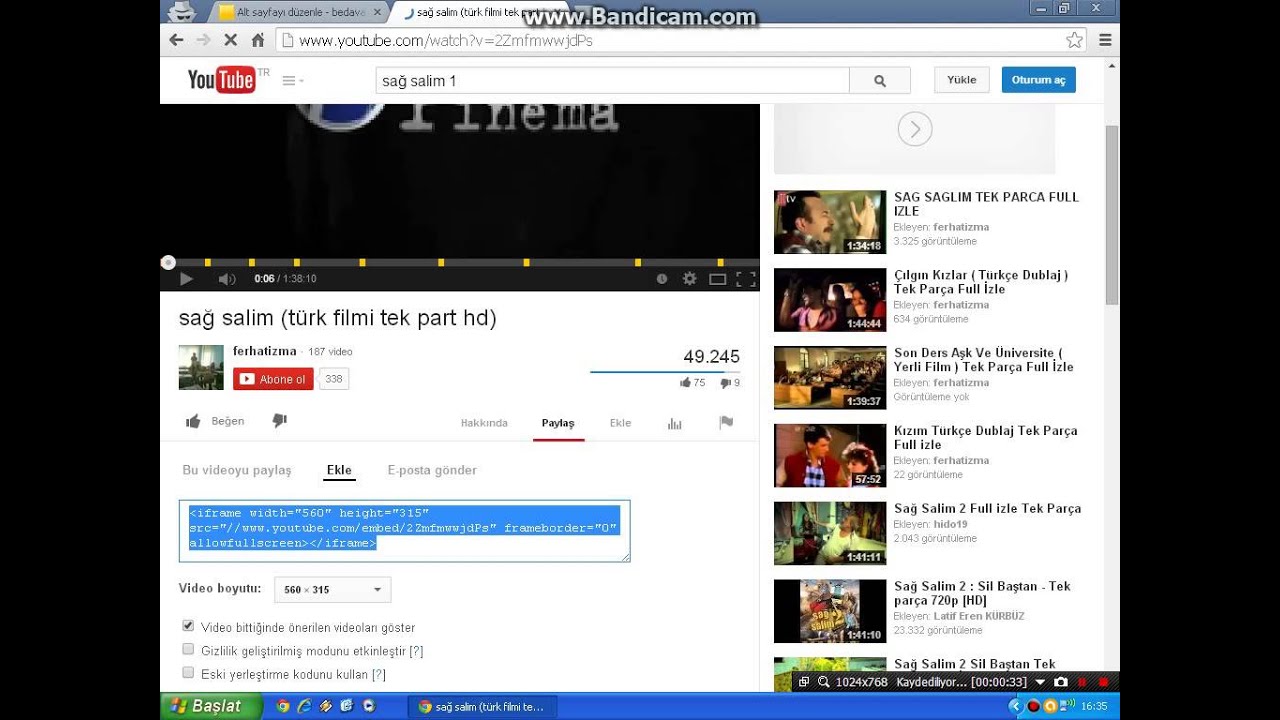
Task: Click the Oturum aç sign-in button
Action: coord(1039,80)
